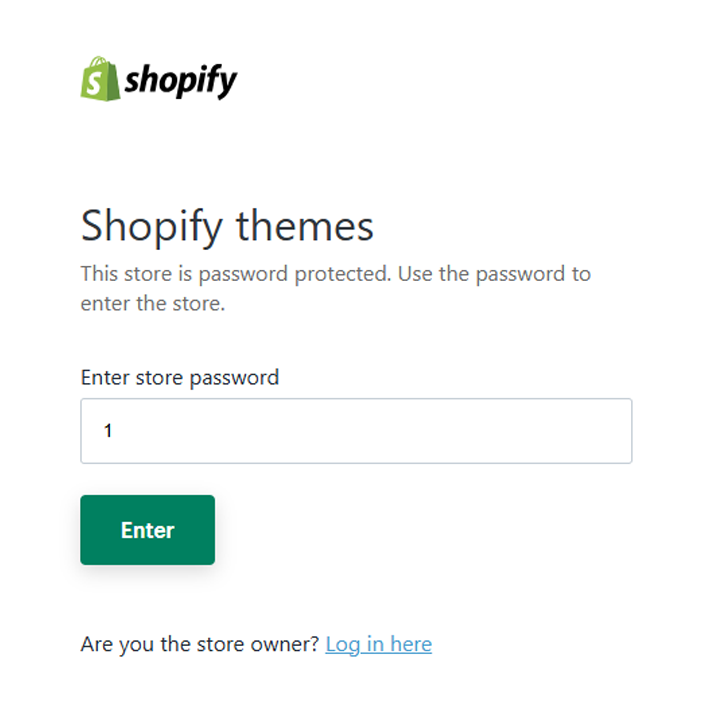Place cursor after the typed "1" character

[x=114, y=431]
